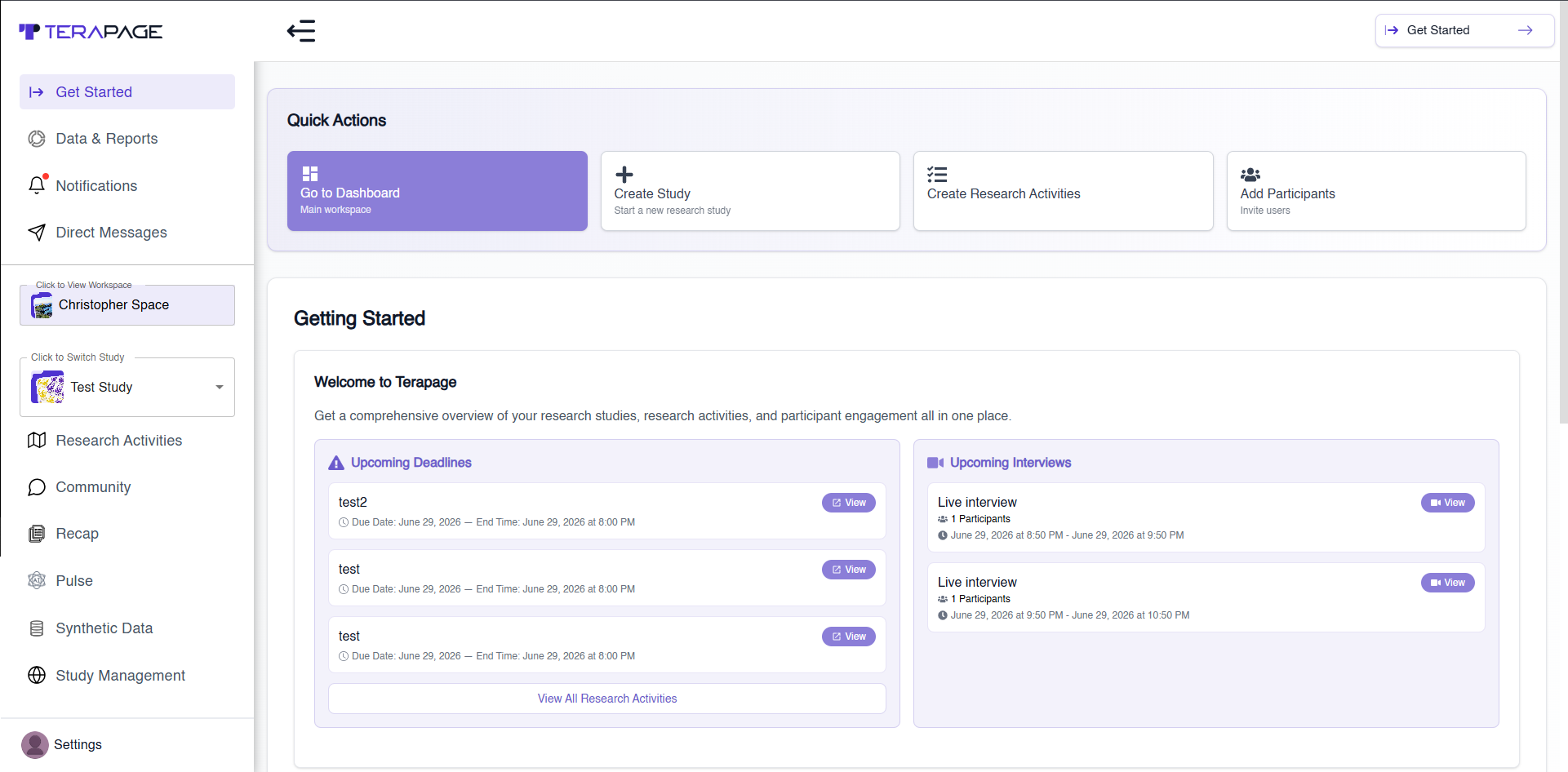The width and height of the screenshot is (1568, 772).
Task: Click the checklist icon on Create Research Activities
Action: (x=937, y=175)
